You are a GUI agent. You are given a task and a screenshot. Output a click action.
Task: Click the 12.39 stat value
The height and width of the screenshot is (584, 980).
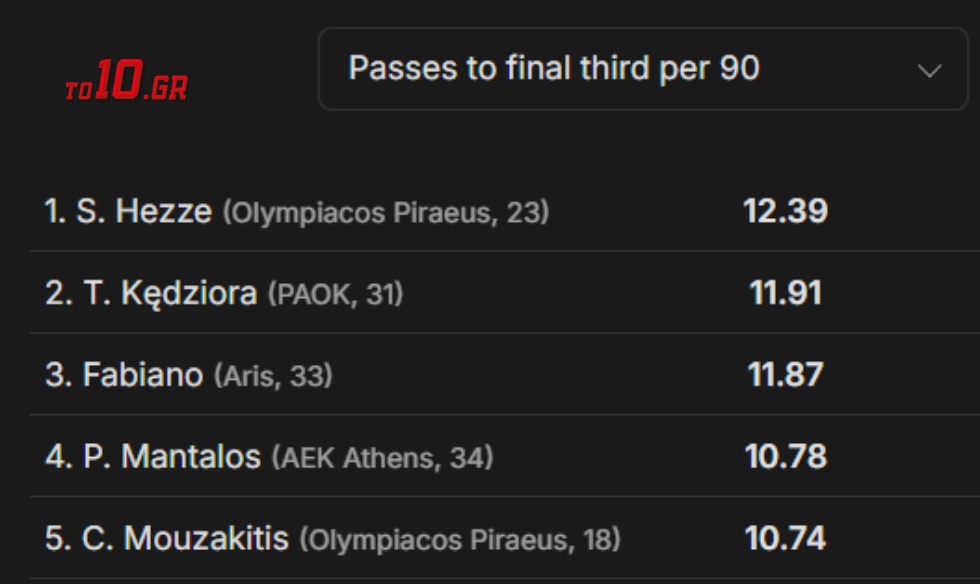tap(785, 212)
